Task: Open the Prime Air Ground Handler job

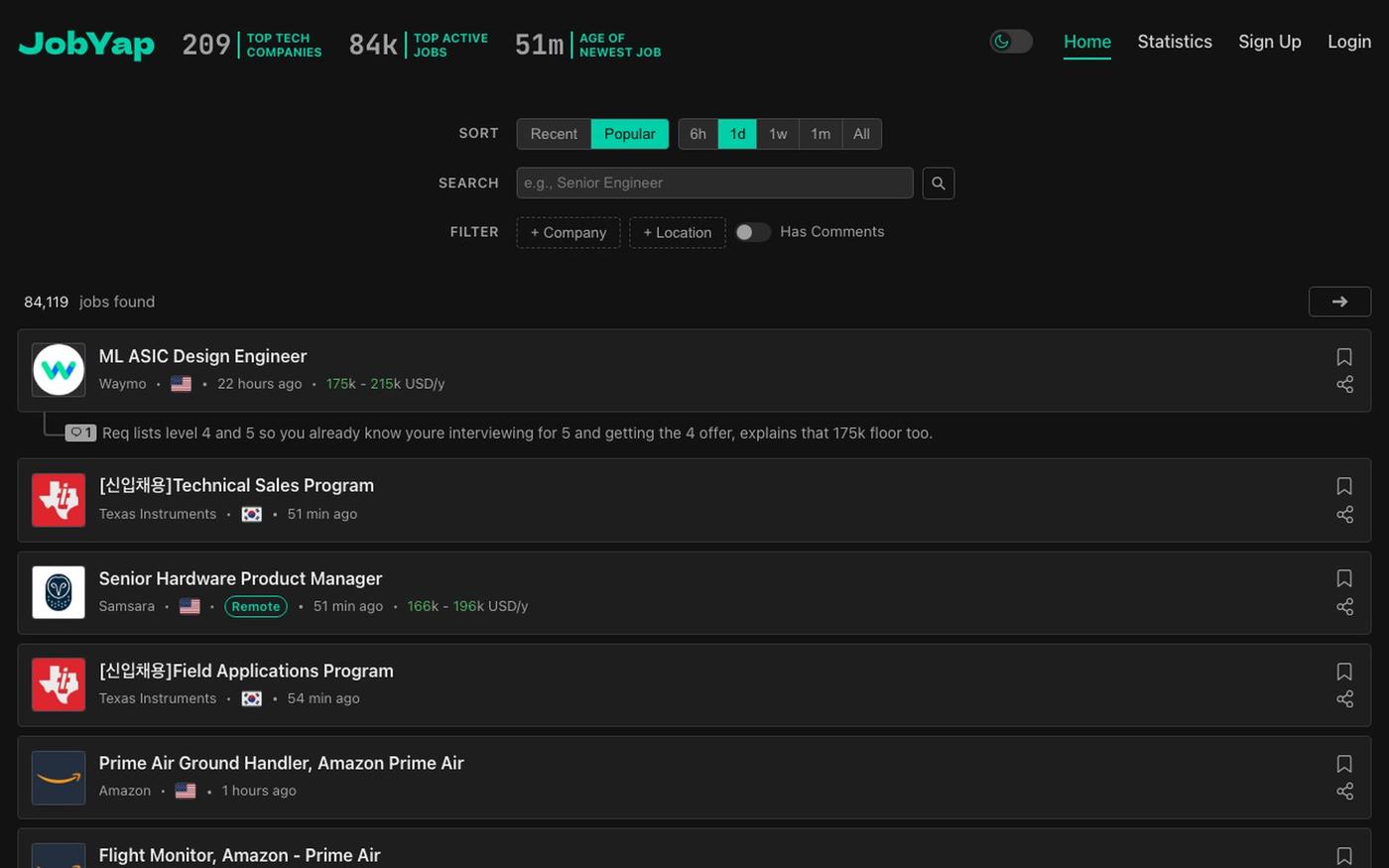Action: click(282, 763)
